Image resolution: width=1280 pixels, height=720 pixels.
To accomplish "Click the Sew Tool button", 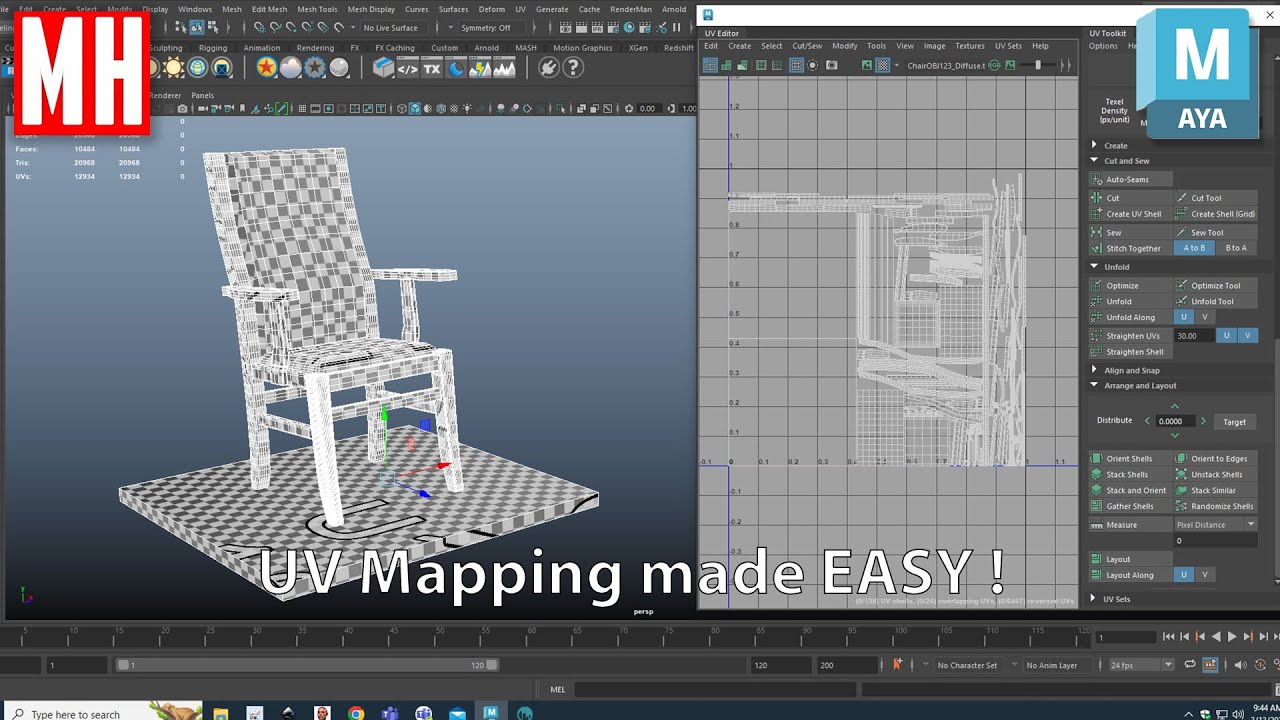I will [x=1215, y=233].
